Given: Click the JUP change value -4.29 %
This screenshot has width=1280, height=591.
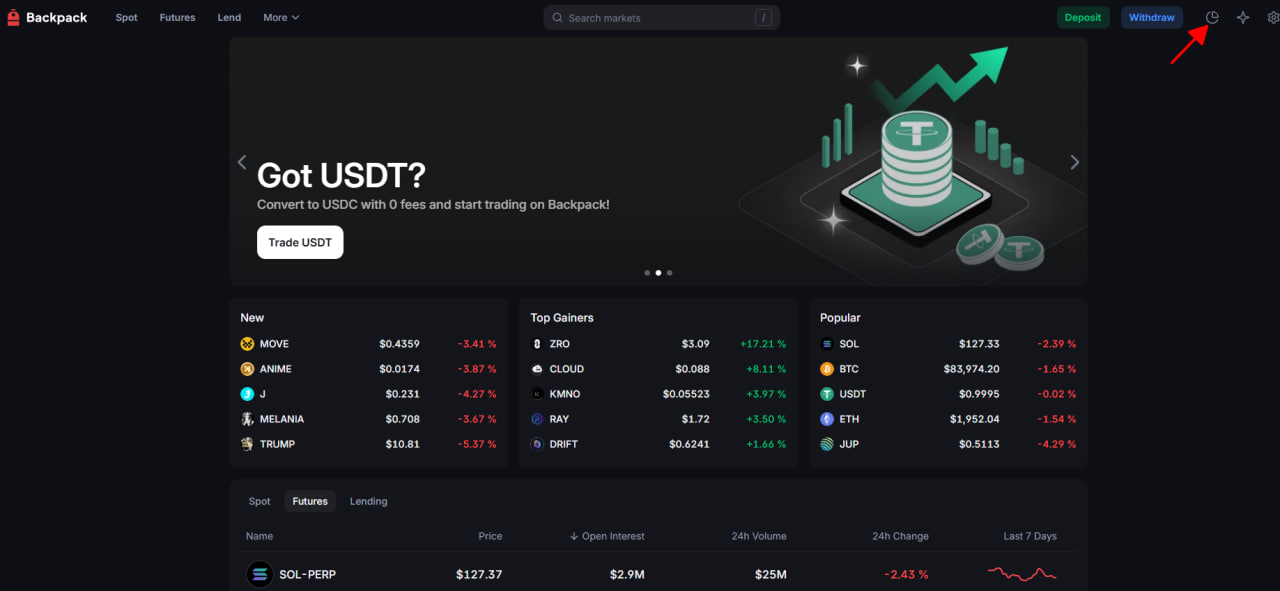Looking at the screenshot, I should [x=1057, y=444].
